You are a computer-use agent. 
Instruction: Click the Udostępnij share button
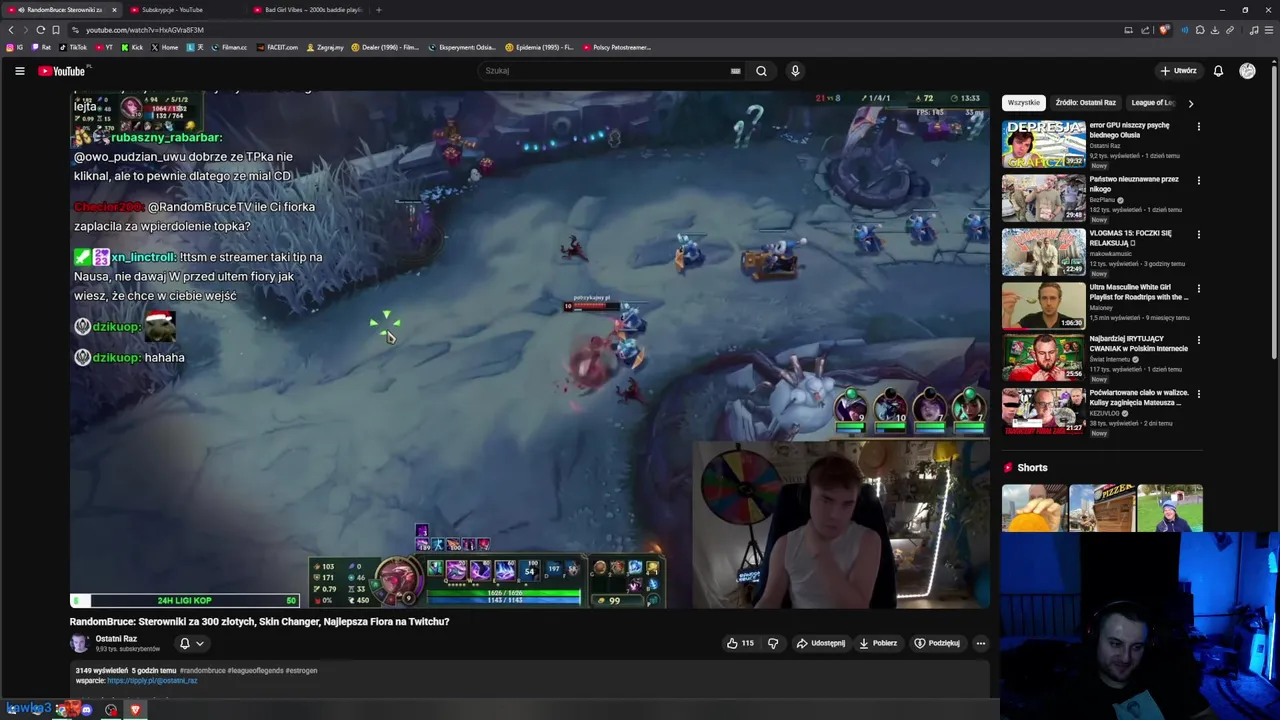[821, 643]
